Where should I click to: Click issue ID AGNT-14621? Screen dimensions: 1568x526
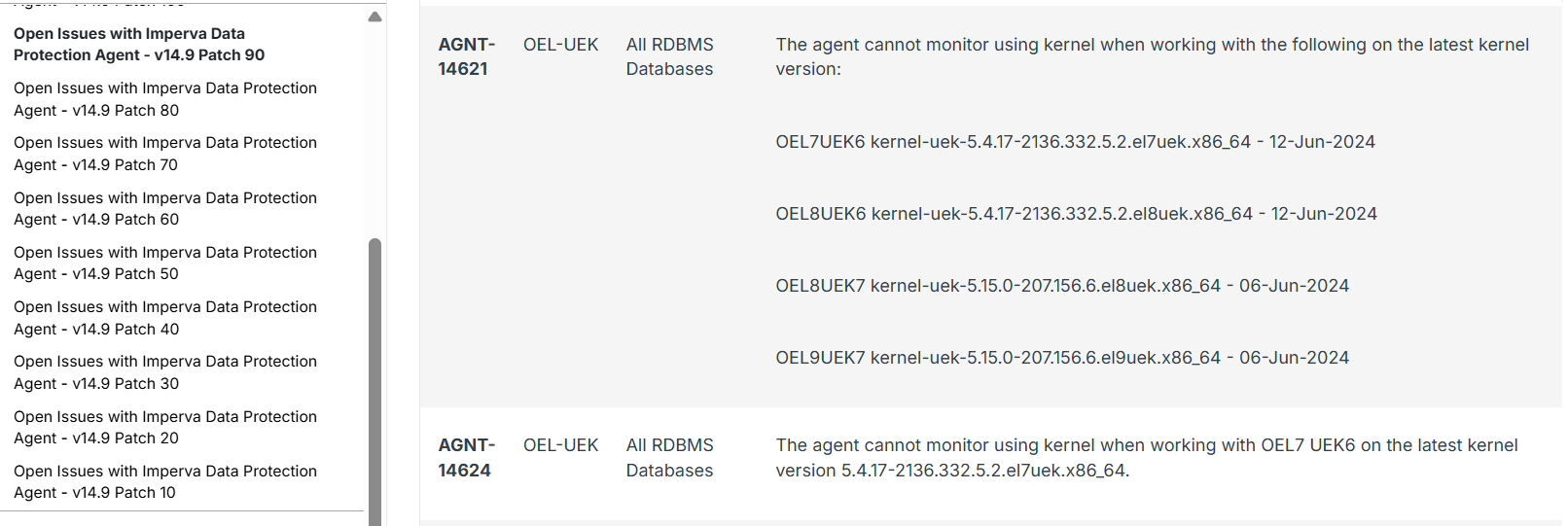pos(466,56)
